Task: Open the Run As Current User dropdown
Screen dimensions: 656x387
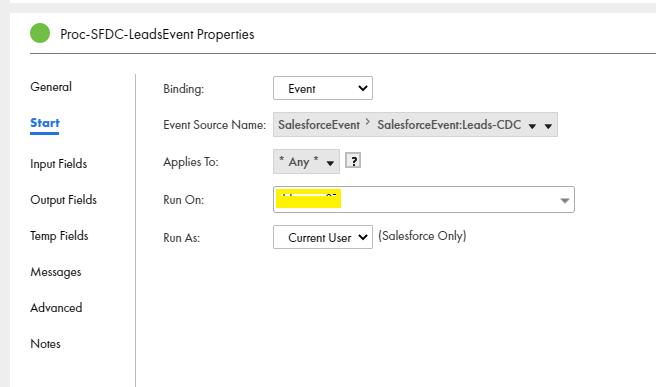Action: (x=323, y=237)
